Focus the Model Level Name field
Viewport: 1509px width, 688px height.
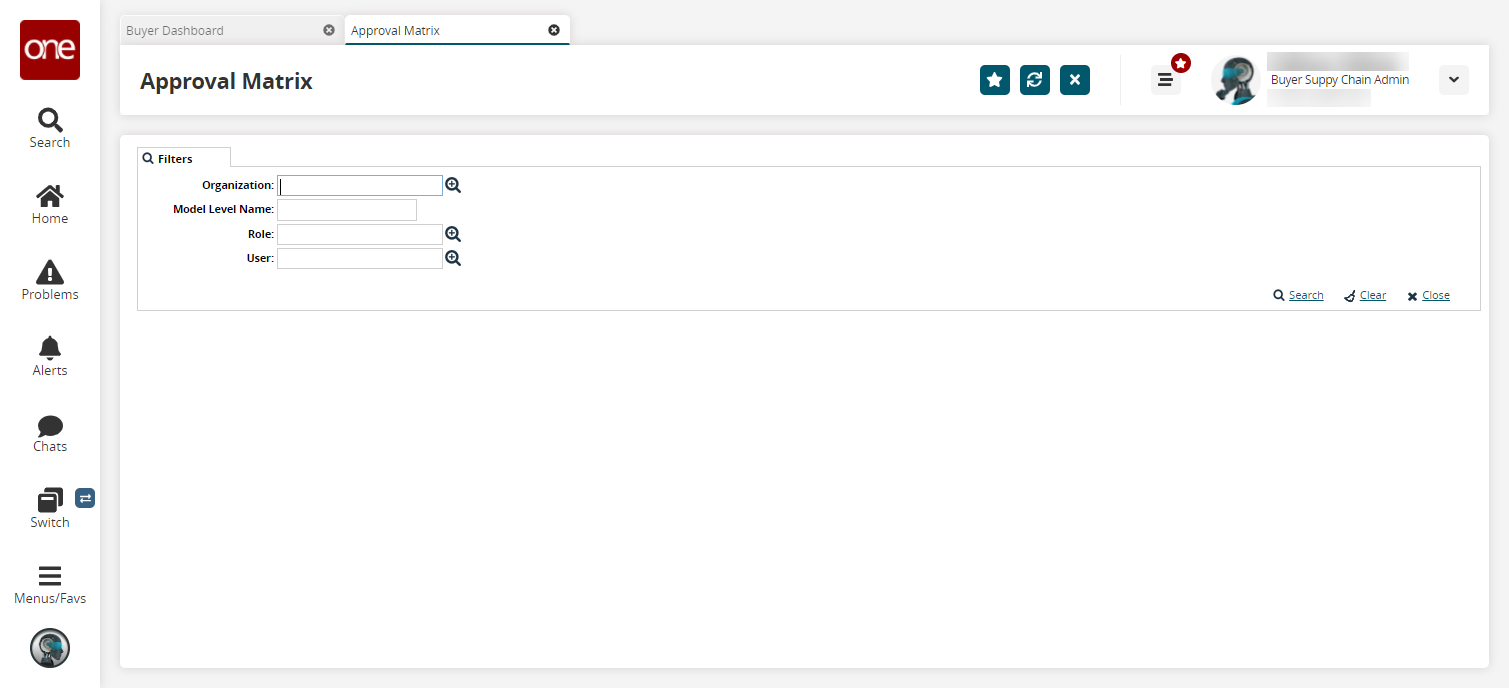point(346,210)
